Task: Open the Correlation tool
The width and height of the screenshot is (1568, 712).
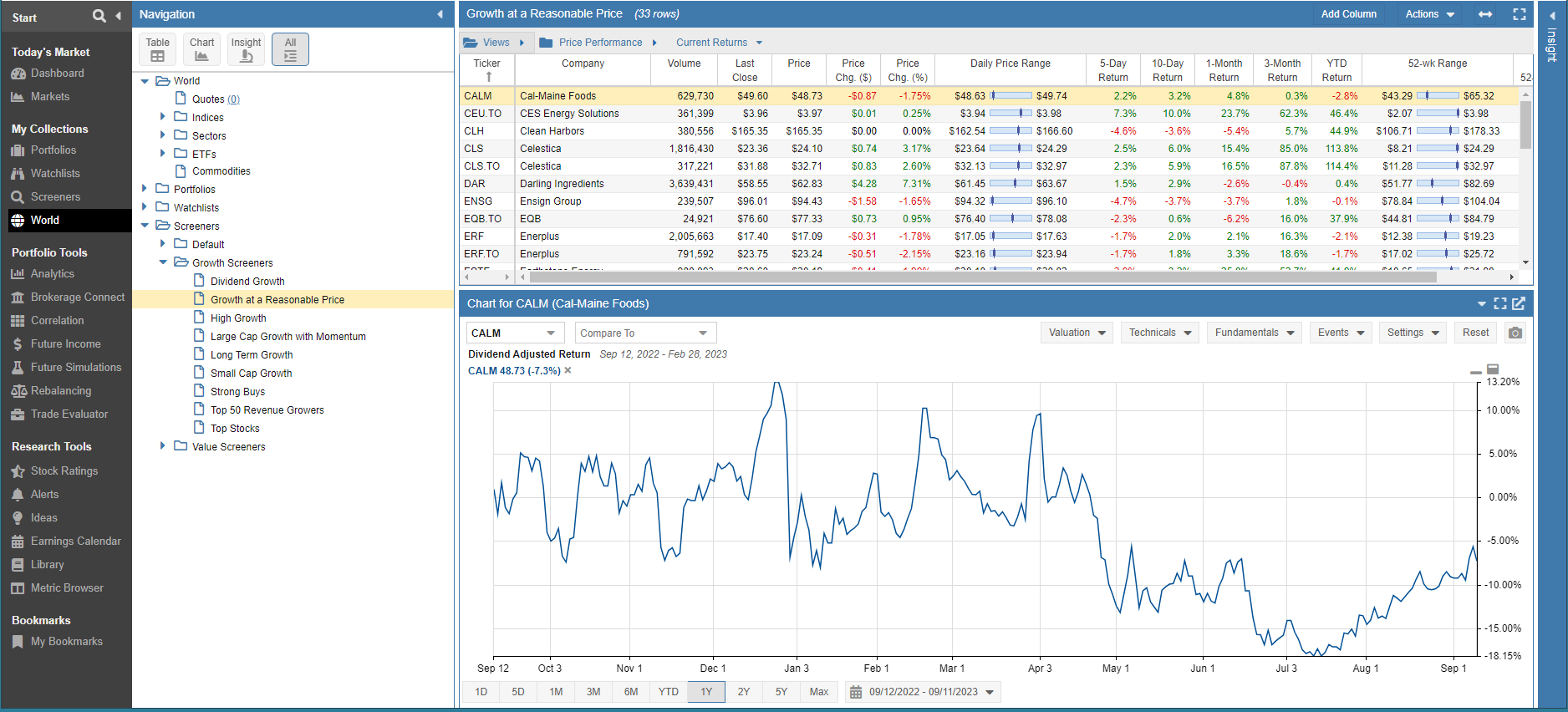Action: (57, 321)
